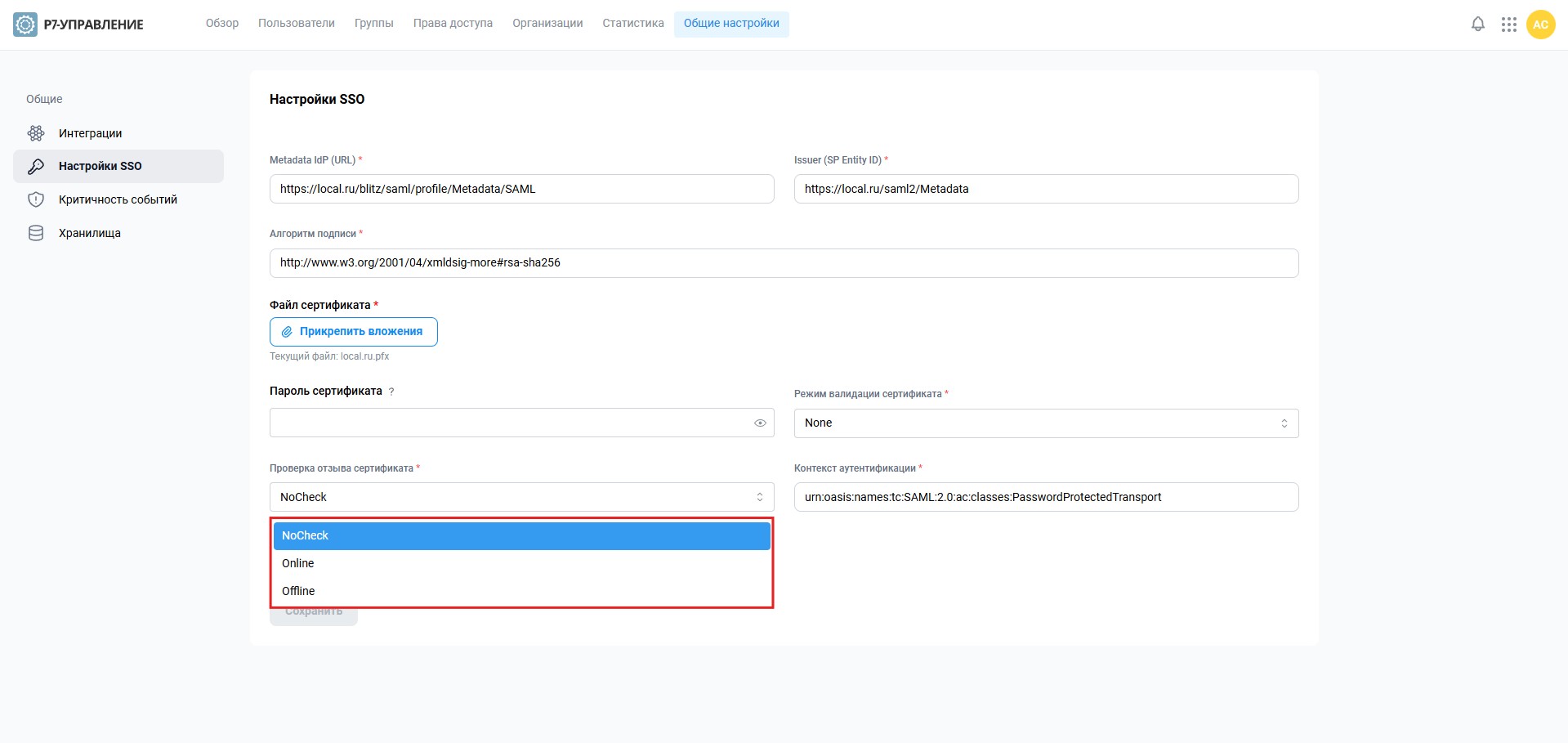This screenshot has width=1568, height=743.
Task: Open Интеграции in the sidebar
Action: coord(118,133)
